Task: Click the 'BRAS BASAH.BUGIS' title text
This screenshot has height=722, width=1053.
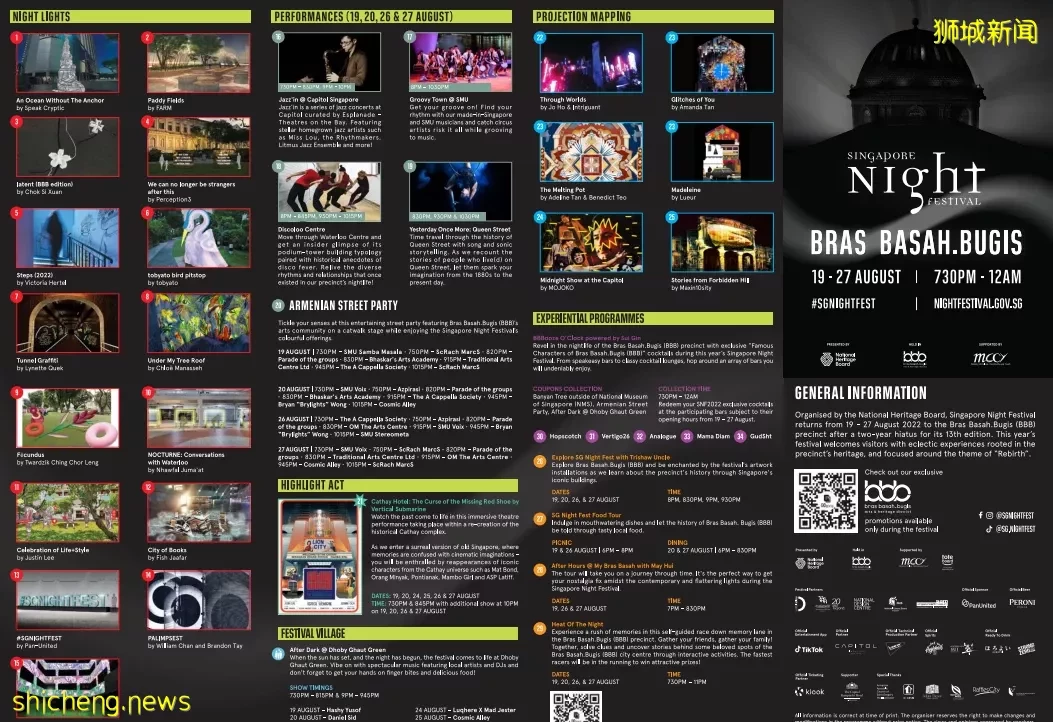Action: [916, 243]
